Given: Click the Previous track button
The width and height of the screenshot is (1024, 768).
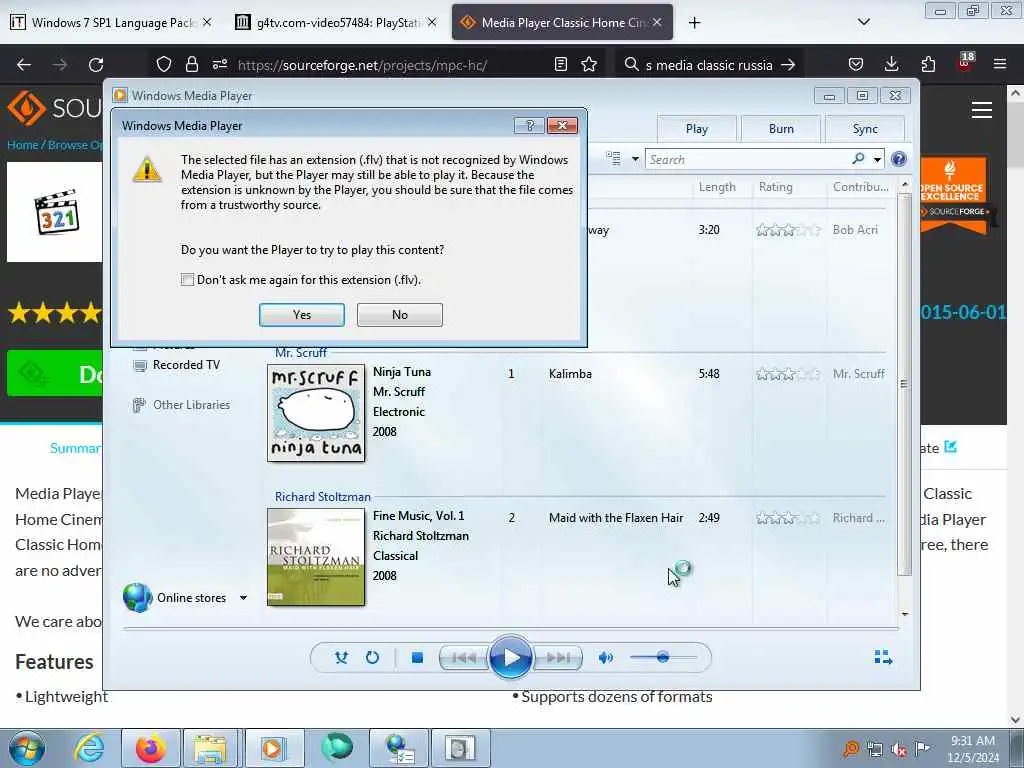Looking at the screenshot, I should click(464, 658).
